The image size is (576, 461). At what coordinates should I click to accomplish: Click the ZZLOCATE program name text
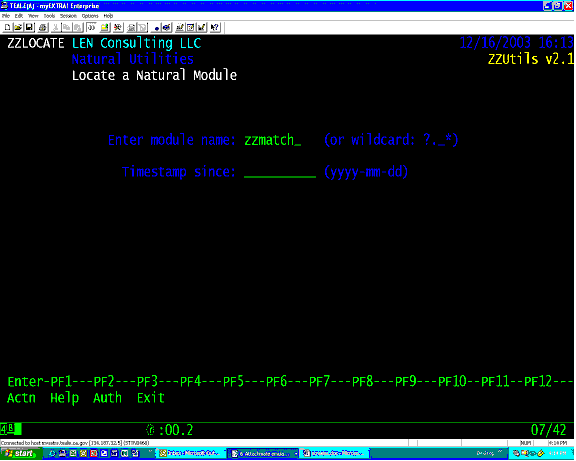[36, 43]
